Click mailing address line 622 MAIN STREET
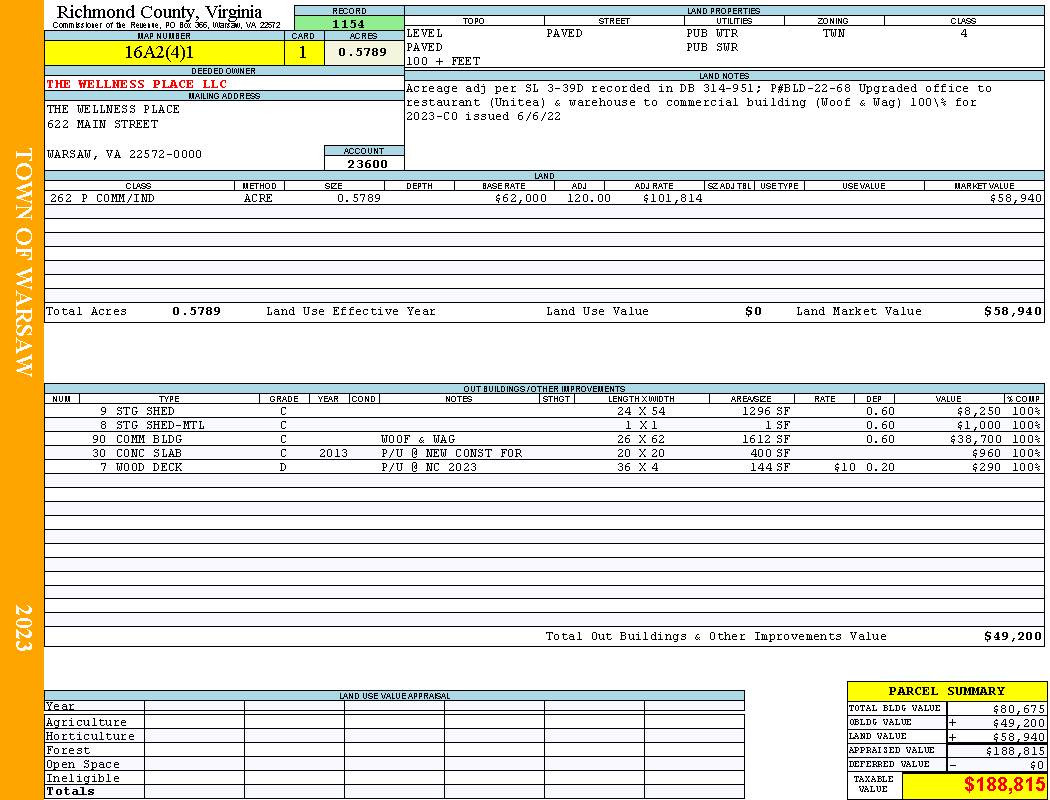 point(102,125)
